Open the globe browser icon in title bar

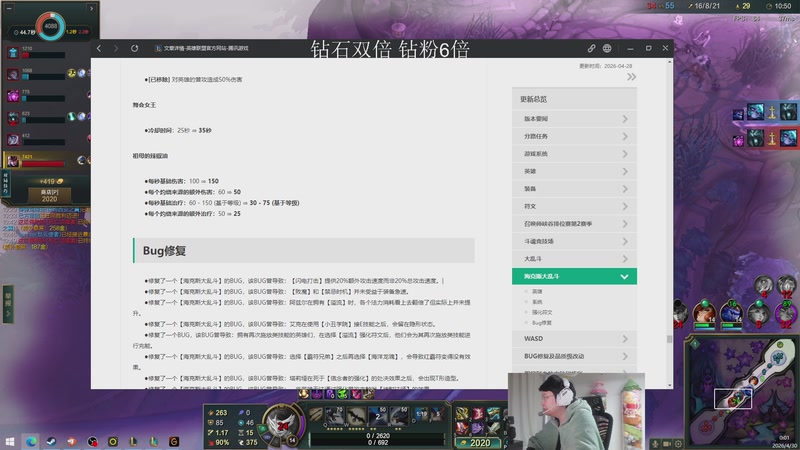607,48
